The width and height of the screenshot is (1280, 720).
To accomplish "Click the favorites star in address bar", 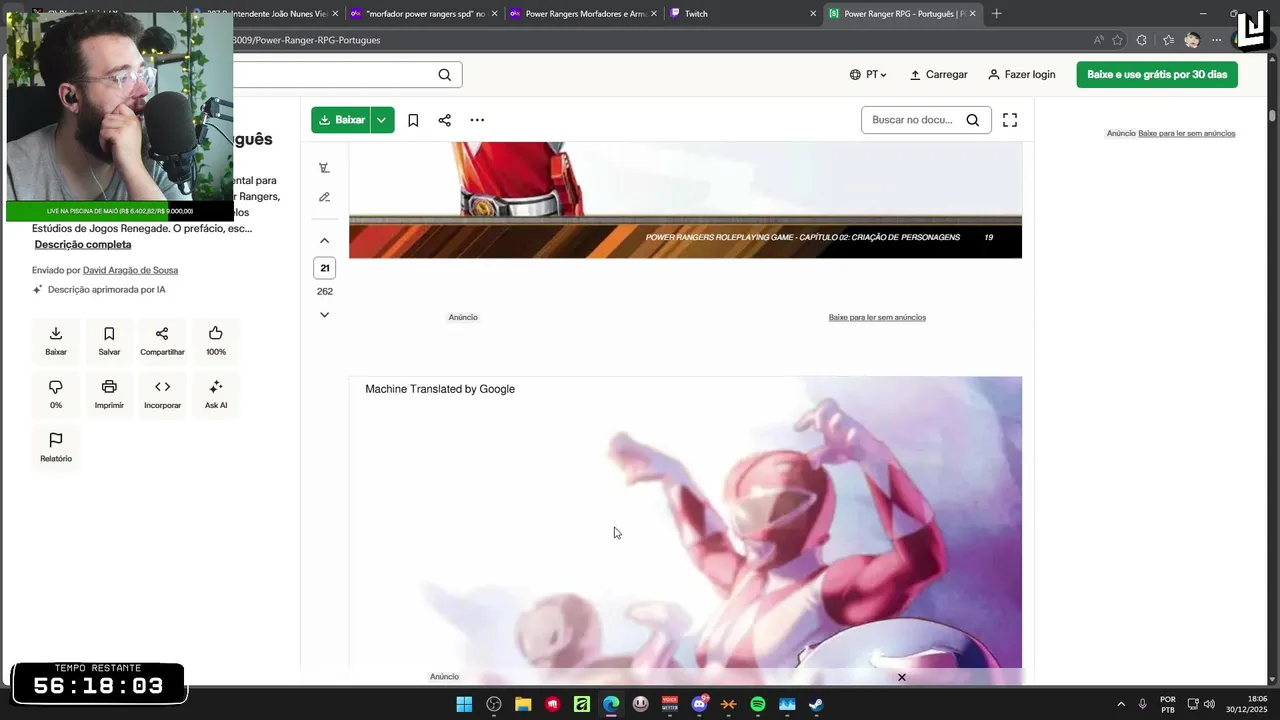I will coord(1117,40).
